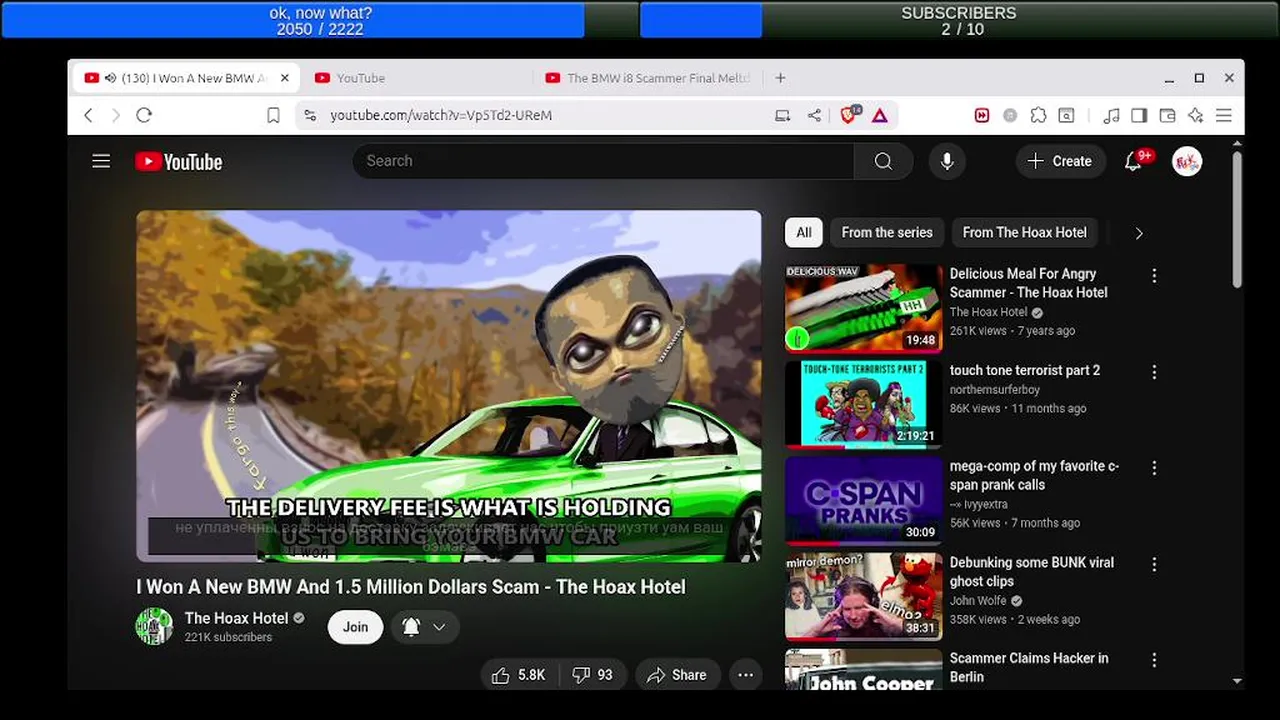Go back with browser back arrow
1280x720 pixels.
tap(88, 115)
